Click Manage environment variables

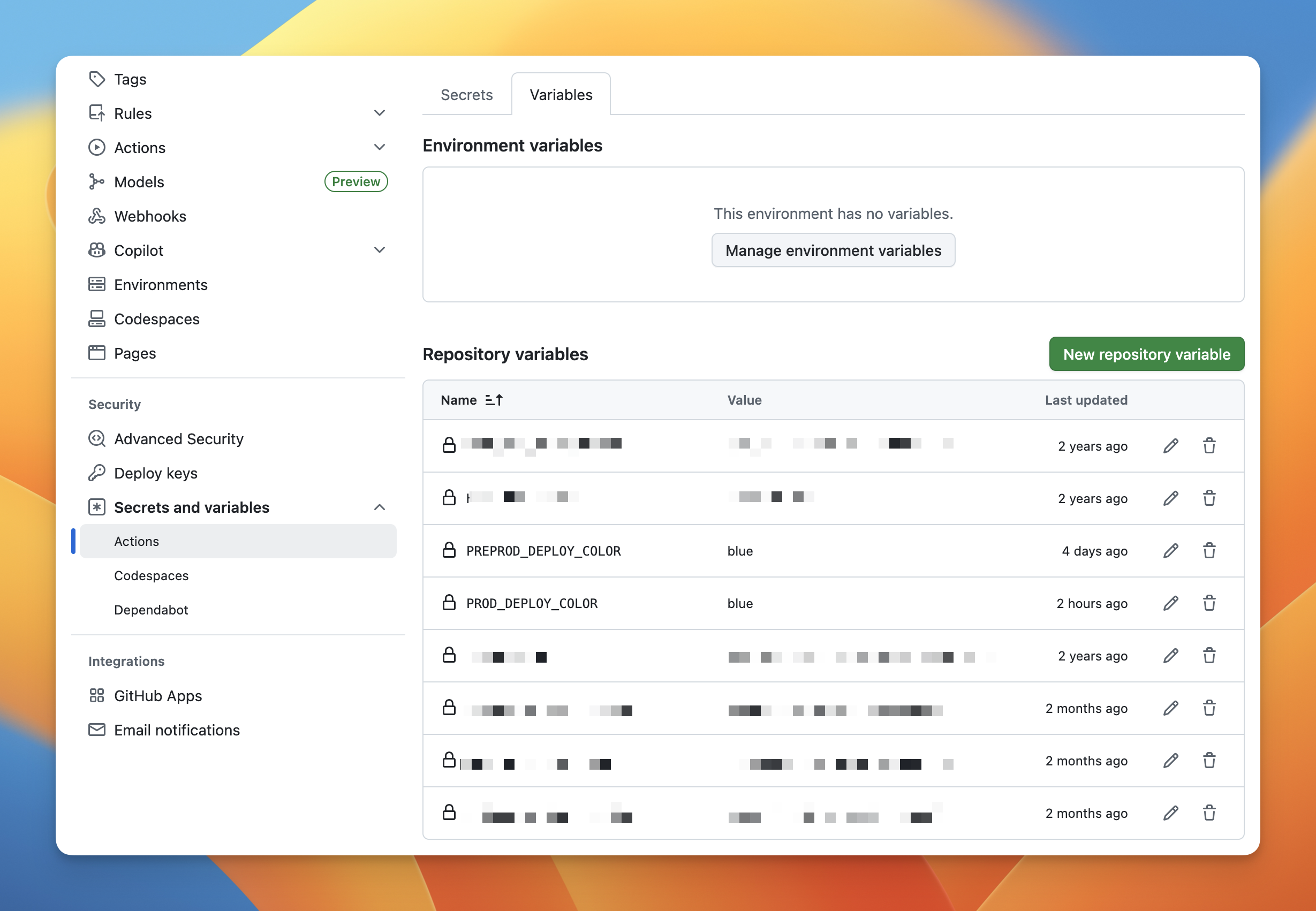tap(833, 250)
